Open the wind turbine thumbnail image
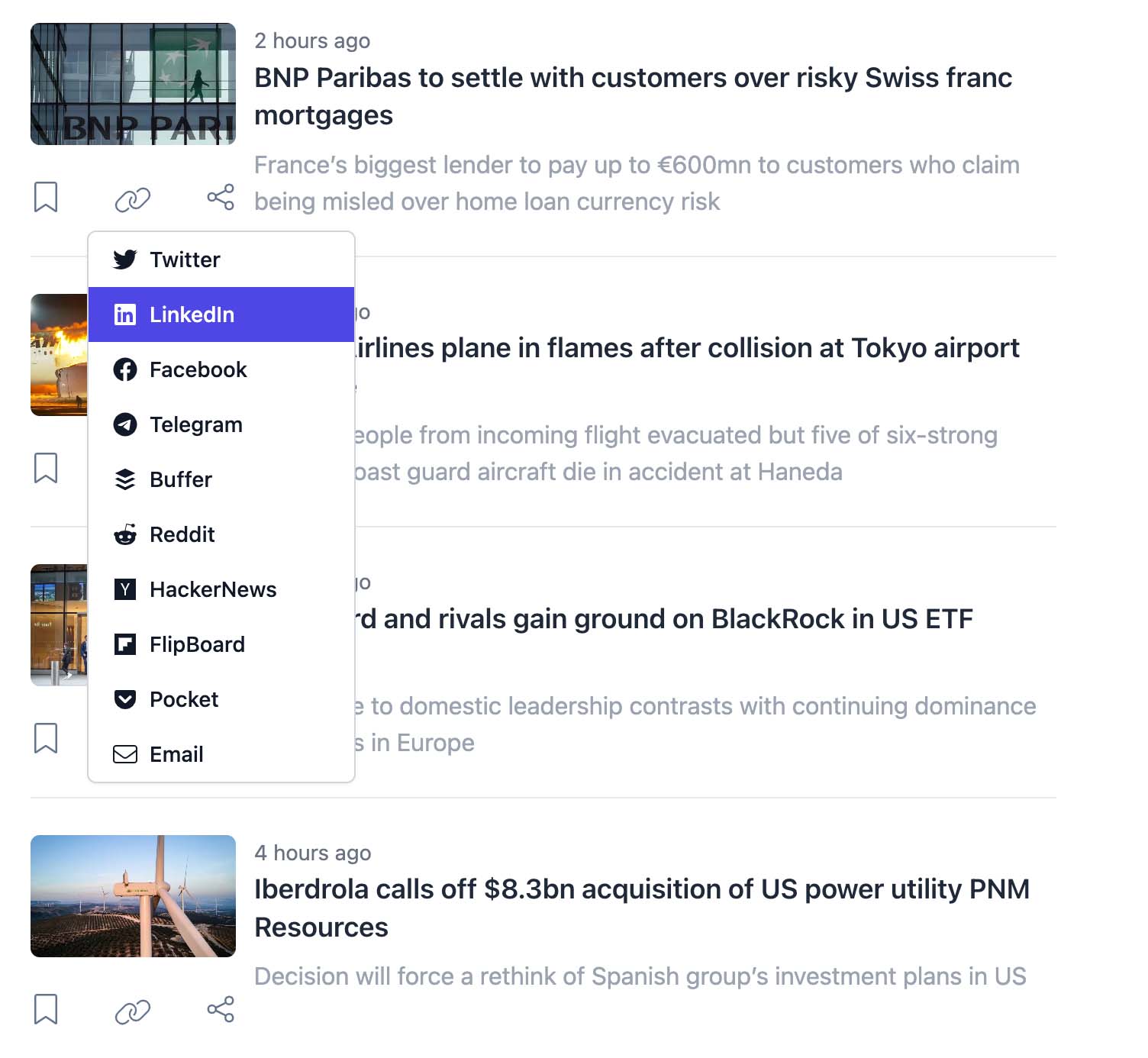The image size is (1148, 1058). click(133, 896)
